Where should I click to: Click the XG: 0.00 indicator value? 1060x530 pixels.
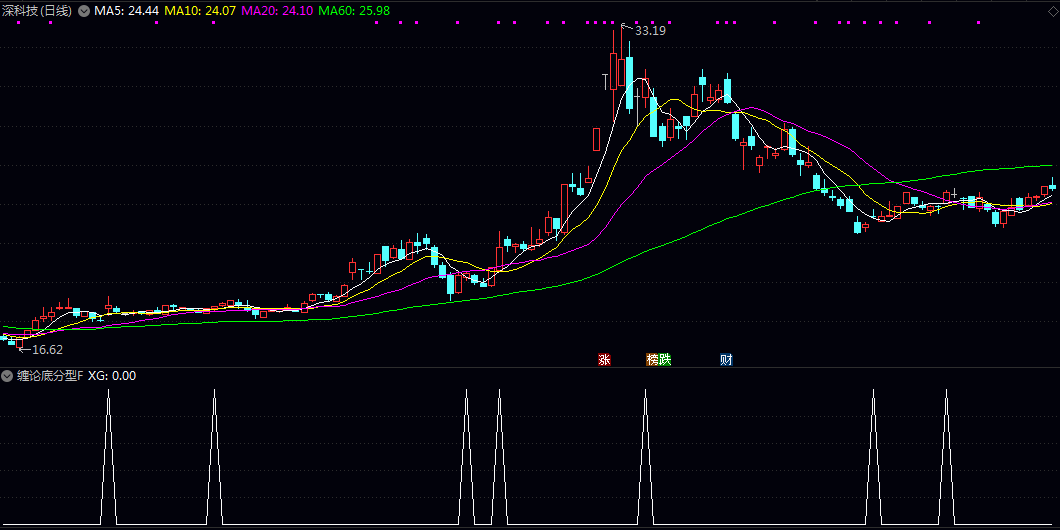112,376
